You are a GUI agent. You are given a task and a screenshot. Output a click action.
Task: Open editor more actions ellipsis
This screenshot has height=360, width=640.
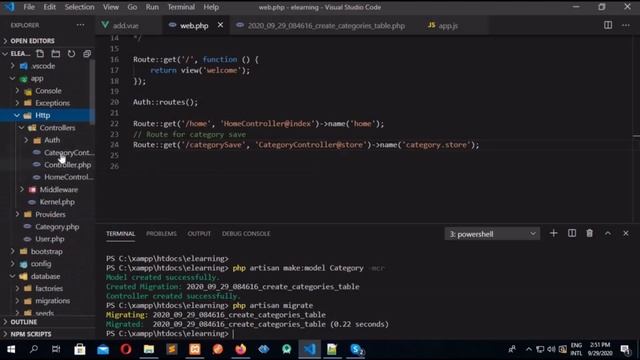626,25
